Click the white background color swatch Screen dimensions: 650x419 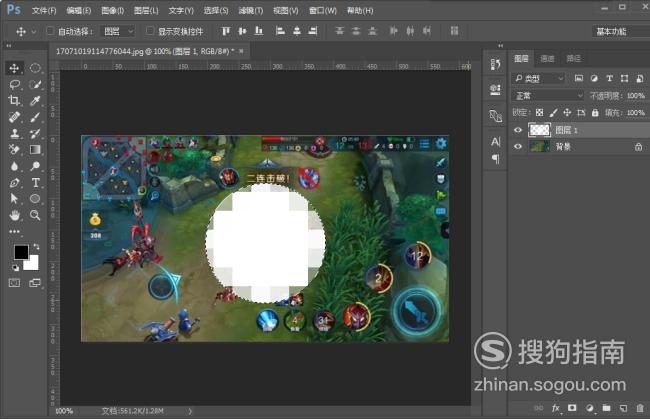point(32,264)
